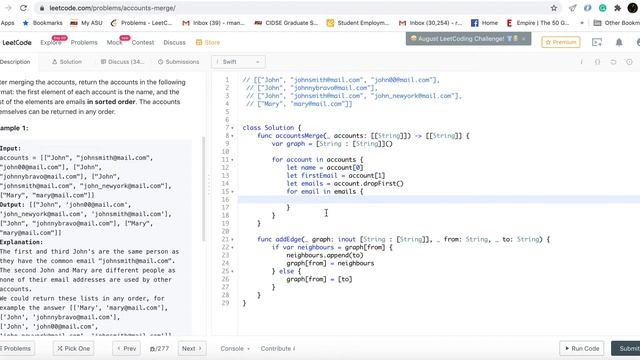Open the Explore menu
This screenshot has width=640, height=360.
(x=51, y=42)
